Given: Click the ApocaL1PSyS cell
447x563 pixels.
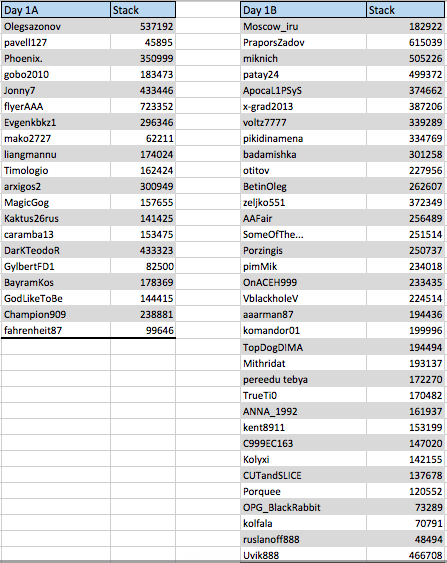Looking at the screenshot, I should pos(303,90).
